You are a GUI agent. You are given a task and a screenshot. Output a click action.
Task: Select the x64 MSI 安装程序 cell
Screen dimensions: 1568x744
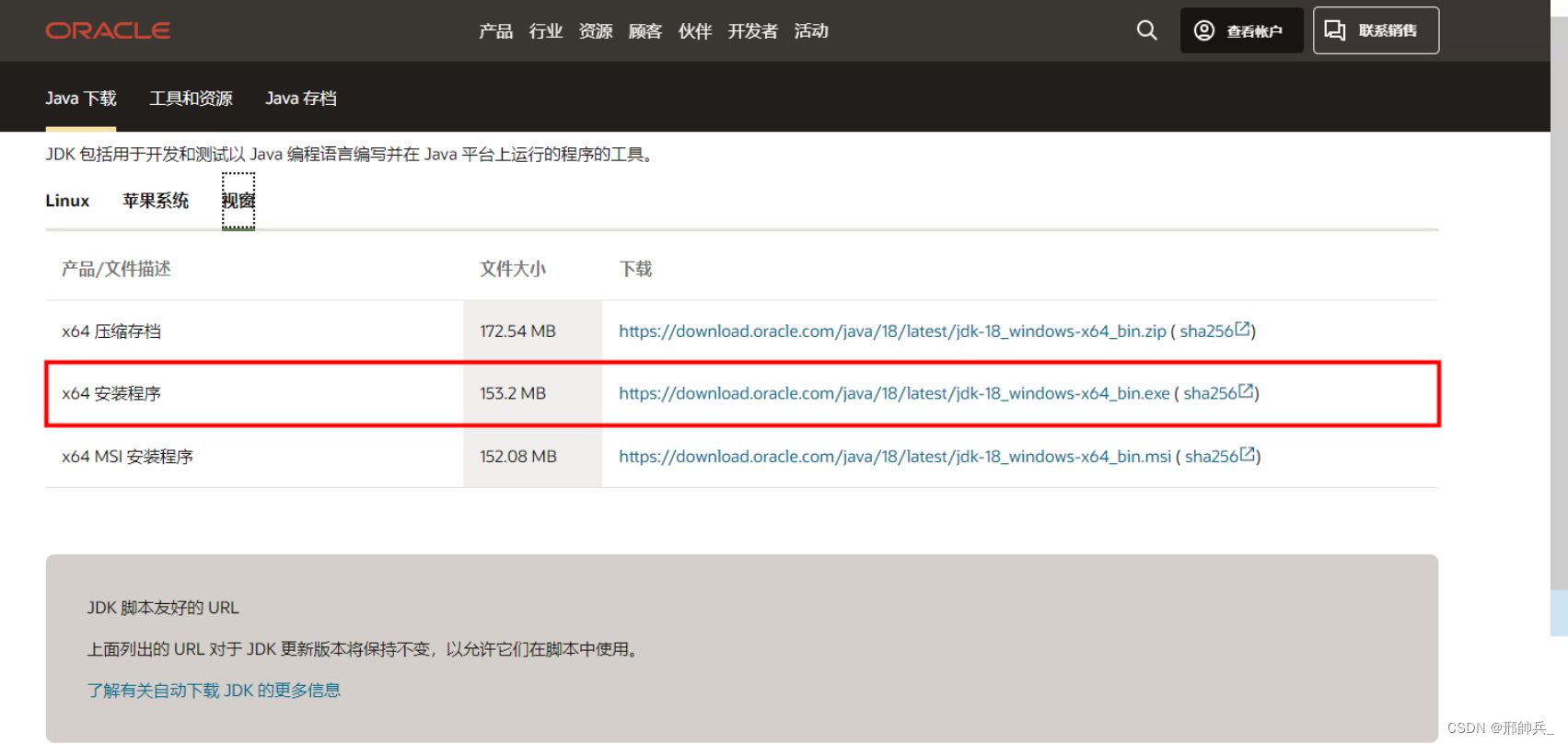254,457
